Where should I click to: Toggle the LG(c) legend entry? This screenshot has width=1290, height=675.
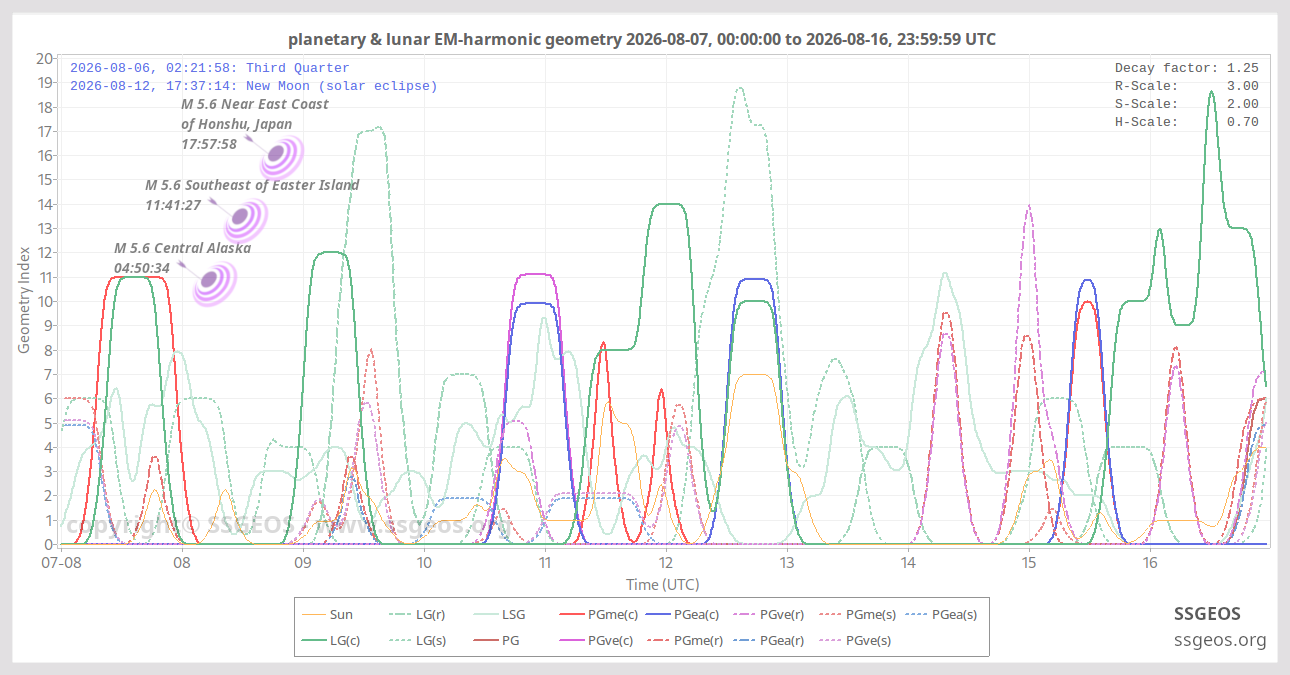[331, 640]
